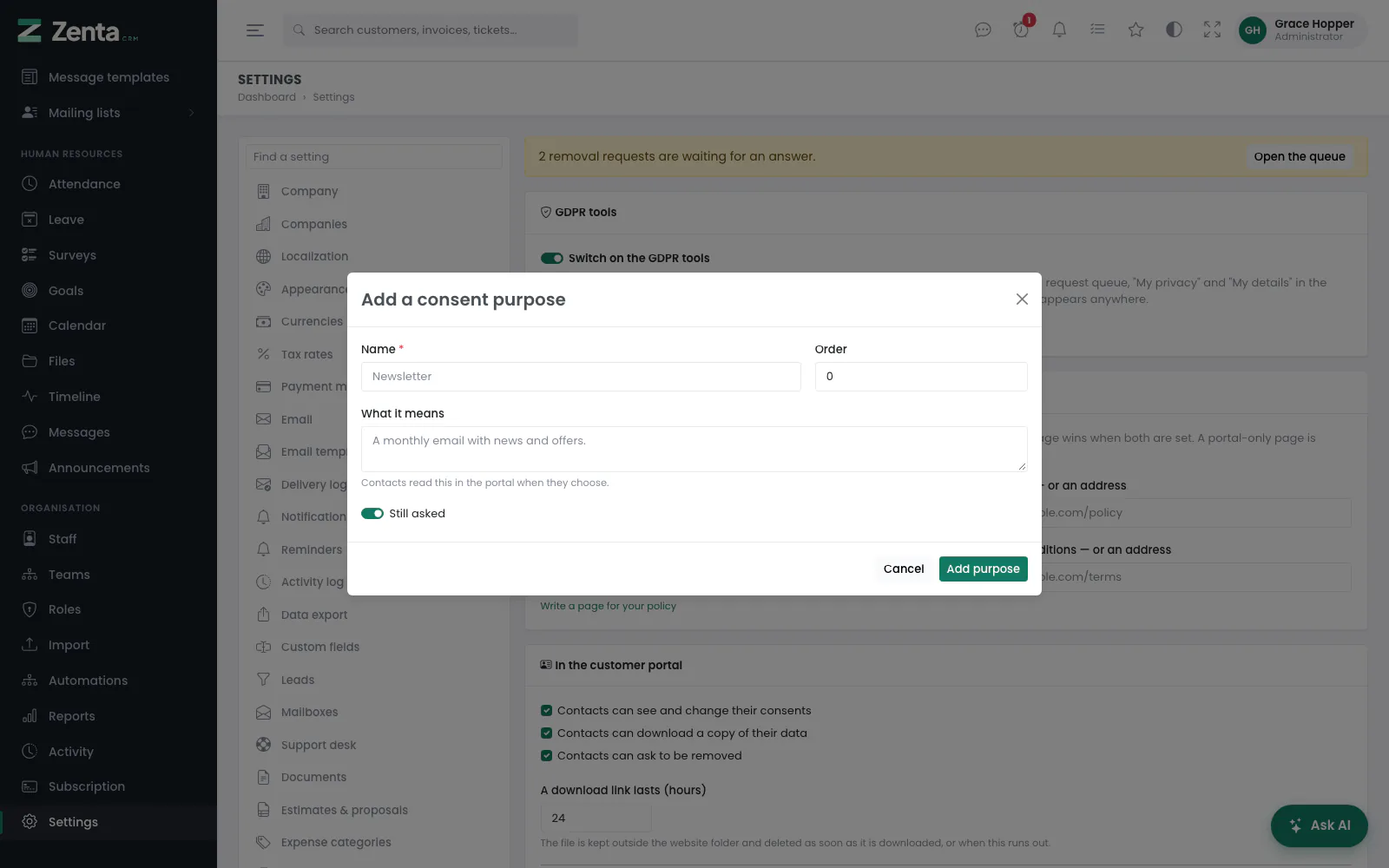This screenshot has width=1389, height=868.
Task: Click the Reports chart icon
Action: tap(30, 716)
